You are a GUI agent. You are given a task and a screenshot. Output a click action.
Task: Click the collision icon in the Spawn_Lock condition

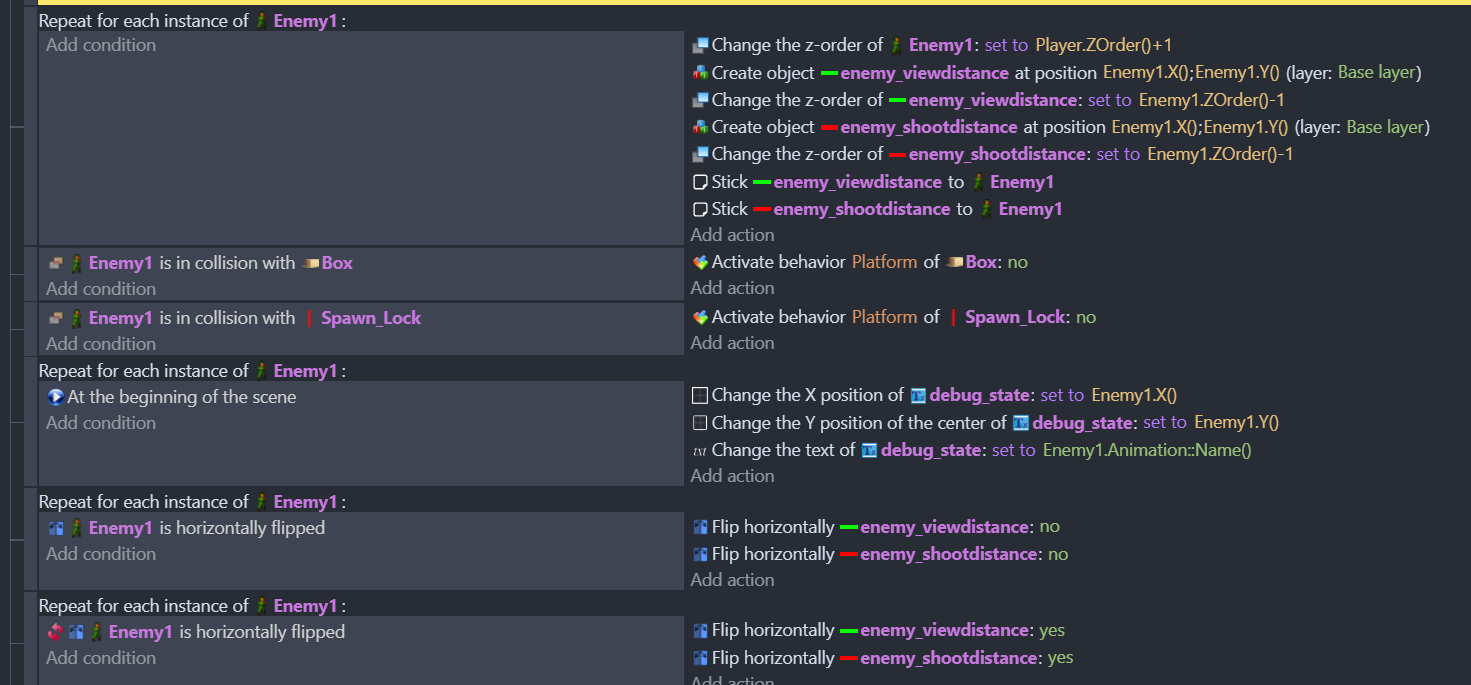pos(57,317)
